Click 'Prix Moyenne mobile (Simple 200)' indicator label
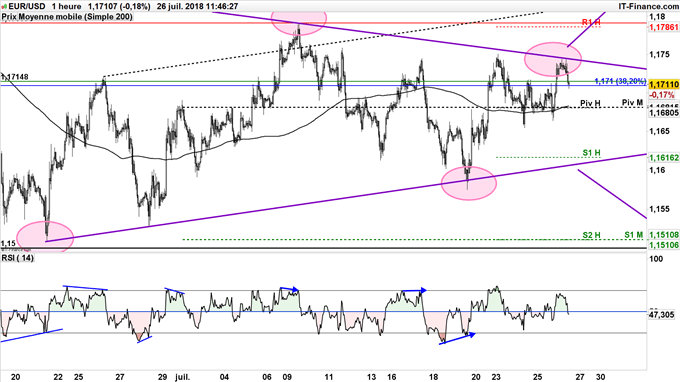Viewport: 680px width, 382px height. pos(67,16)
